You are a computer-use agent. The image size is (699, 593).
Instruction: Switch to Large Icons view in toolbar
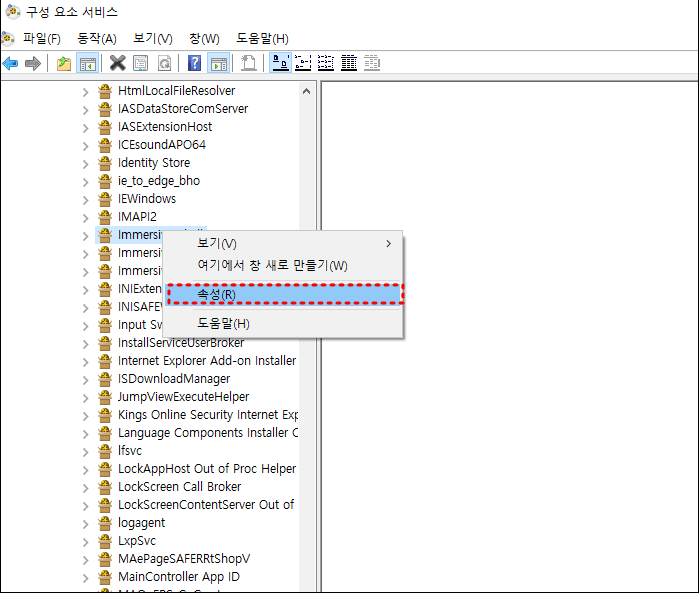coord(281,63)
